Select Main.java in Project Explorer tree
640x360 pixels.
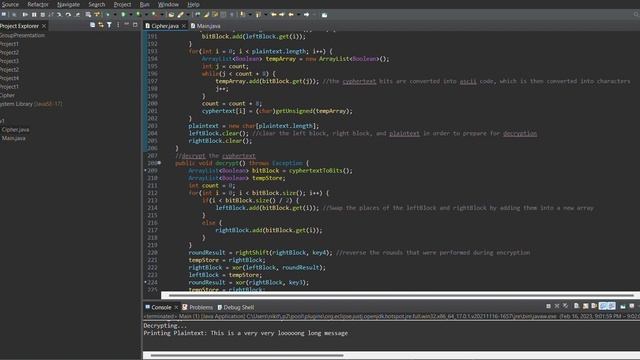[x=13, y=138]
